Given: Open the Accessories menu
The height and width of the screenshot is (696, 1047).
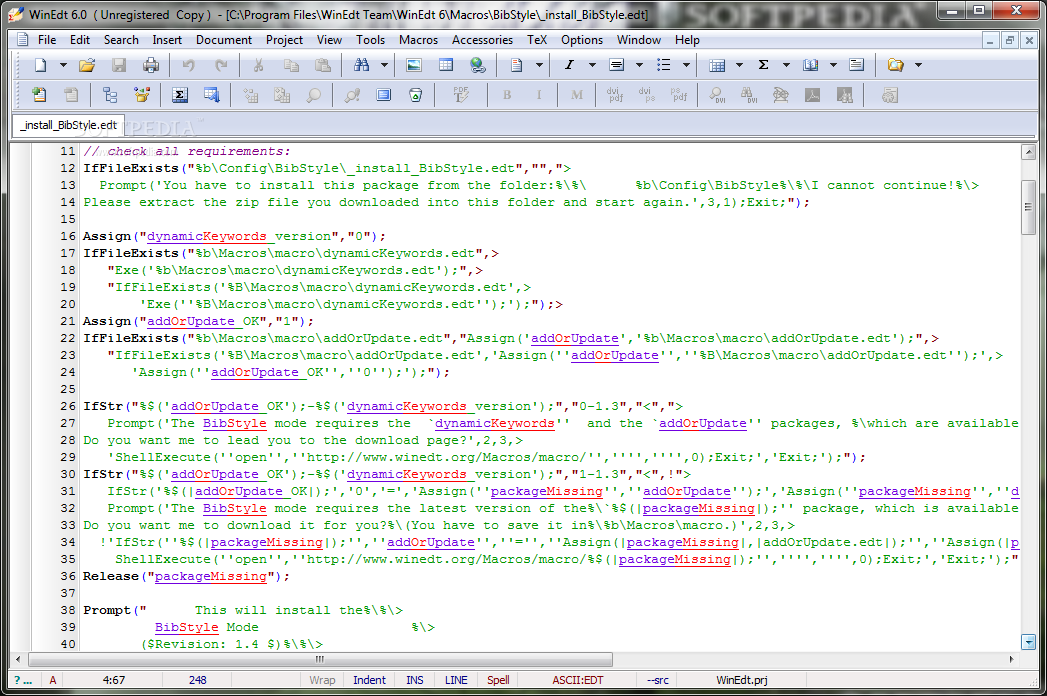Looking at the screenshot, I should tap(482, 40).
